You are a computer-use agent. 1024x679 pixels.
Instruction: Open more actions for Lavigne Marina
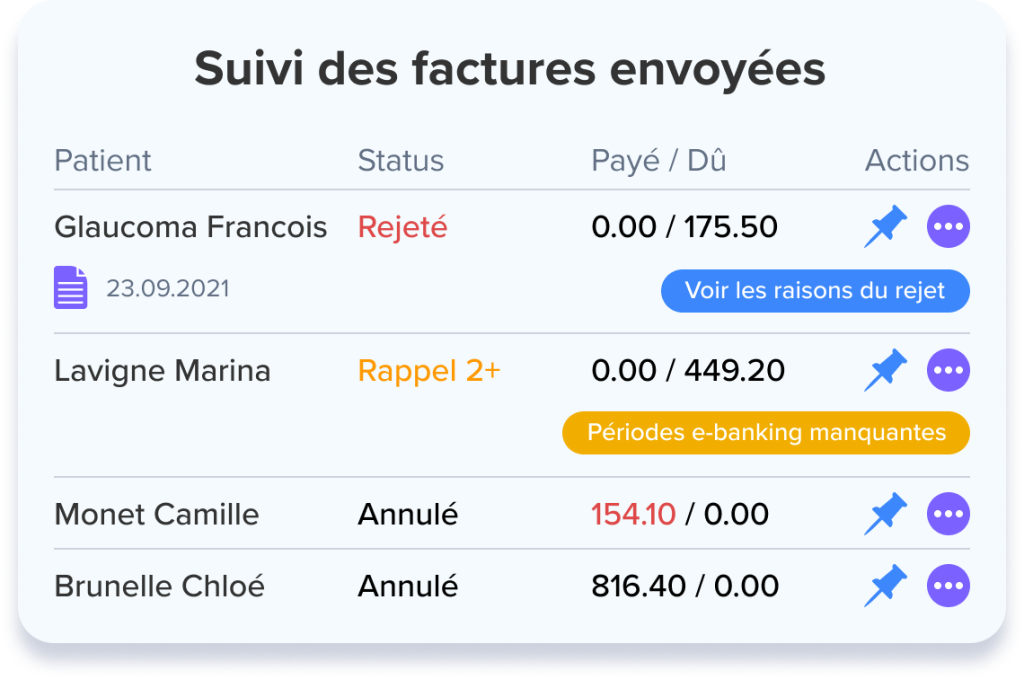point(948,371)
